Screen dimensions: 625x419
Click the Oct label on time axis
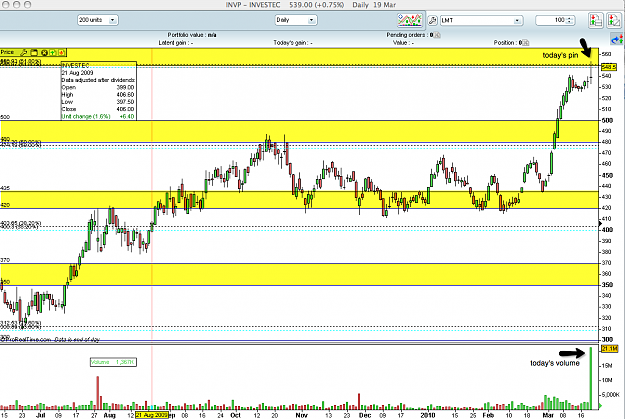(236, 415)
